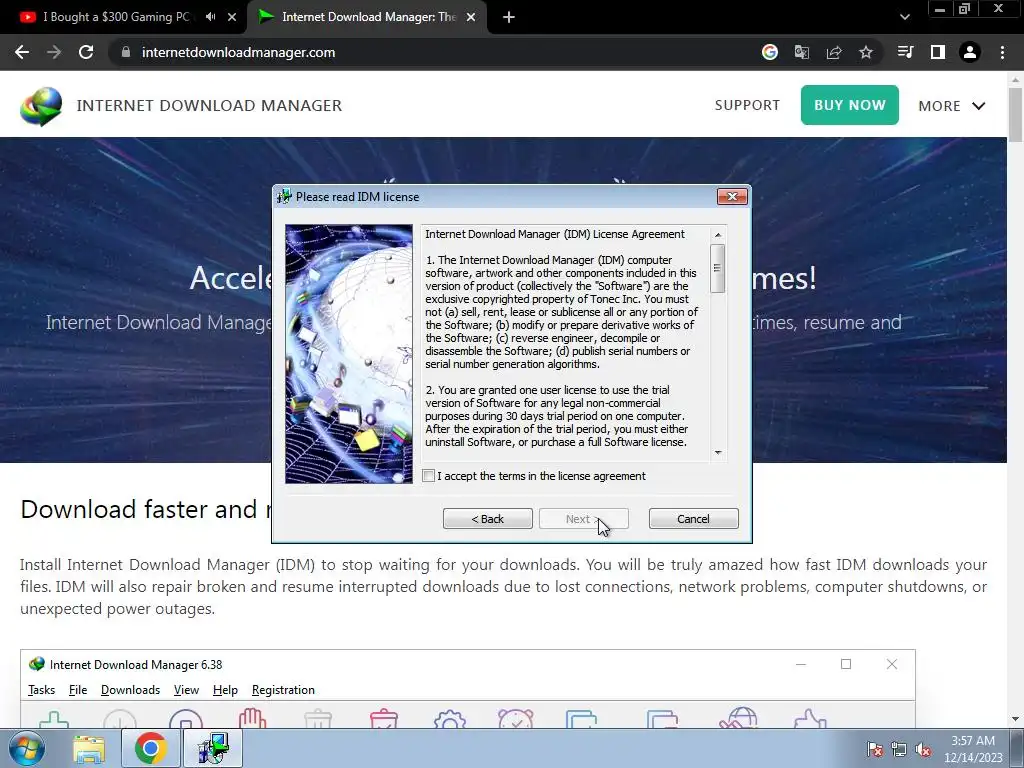Toggle the browser side panel
The image size is (1024, 768).
tap(938, 52)
